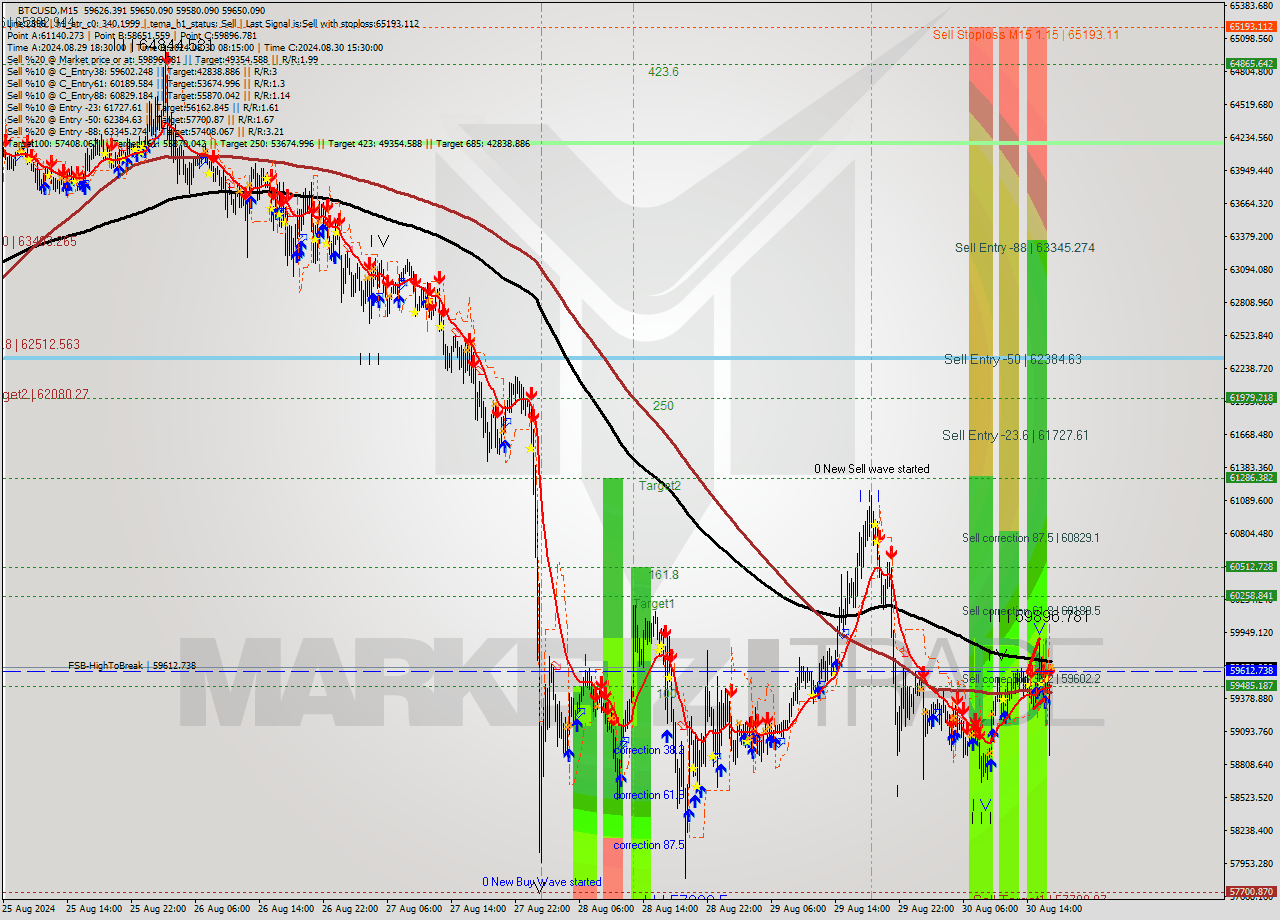
Task: Click the 'Sell Entry -50 | 62384.63' label
Action: 1013,359
